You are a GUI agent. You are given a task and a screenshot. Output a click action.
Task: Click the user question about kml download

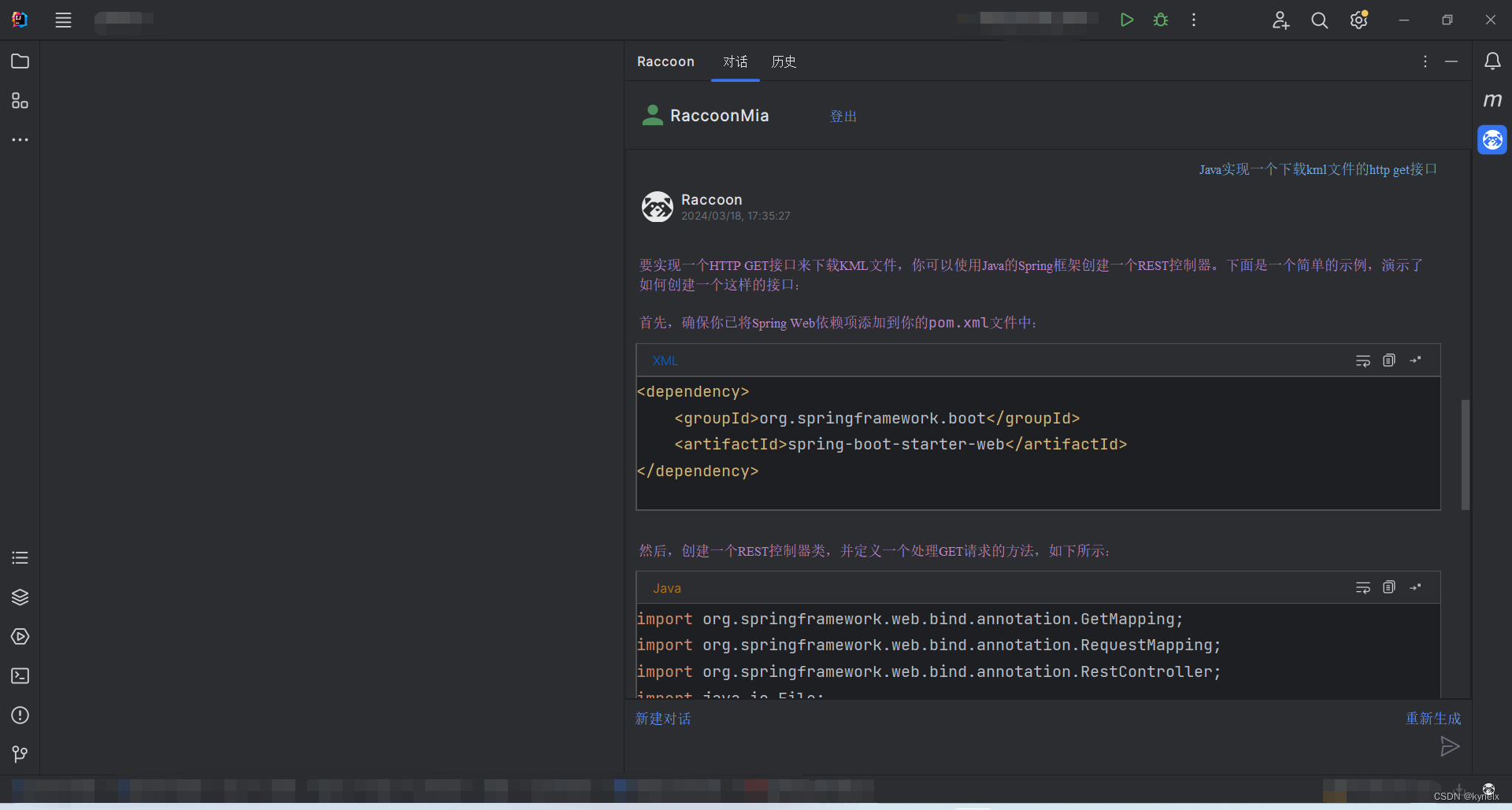point(1317,169)
